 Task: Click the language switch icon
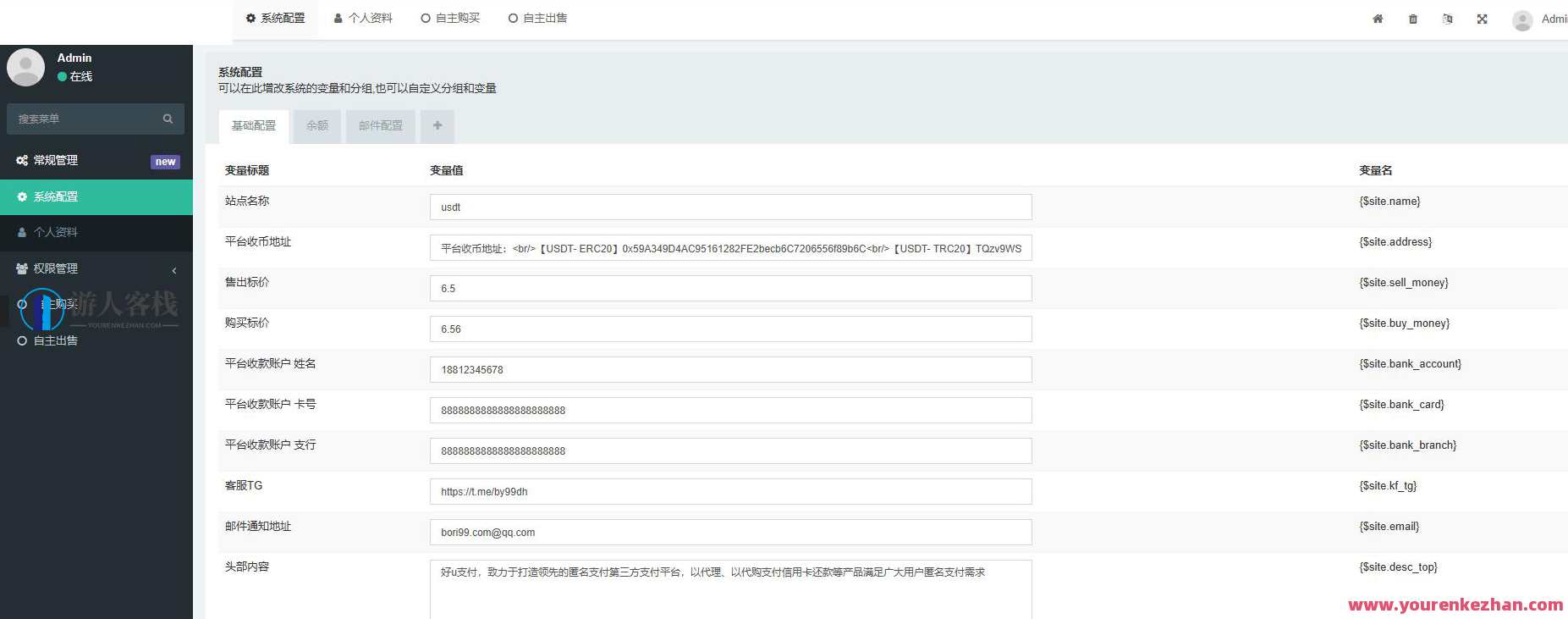coord(1448,19)
